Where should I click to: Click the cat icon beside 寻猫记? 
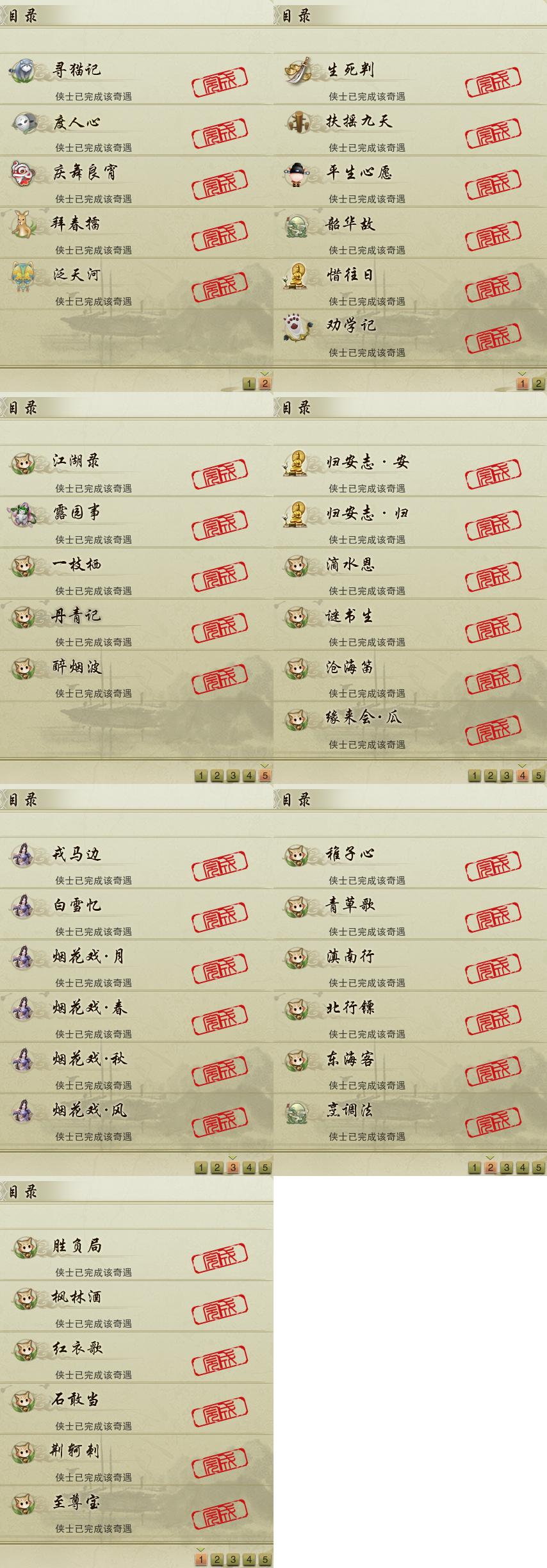click(x=24, y=70)
